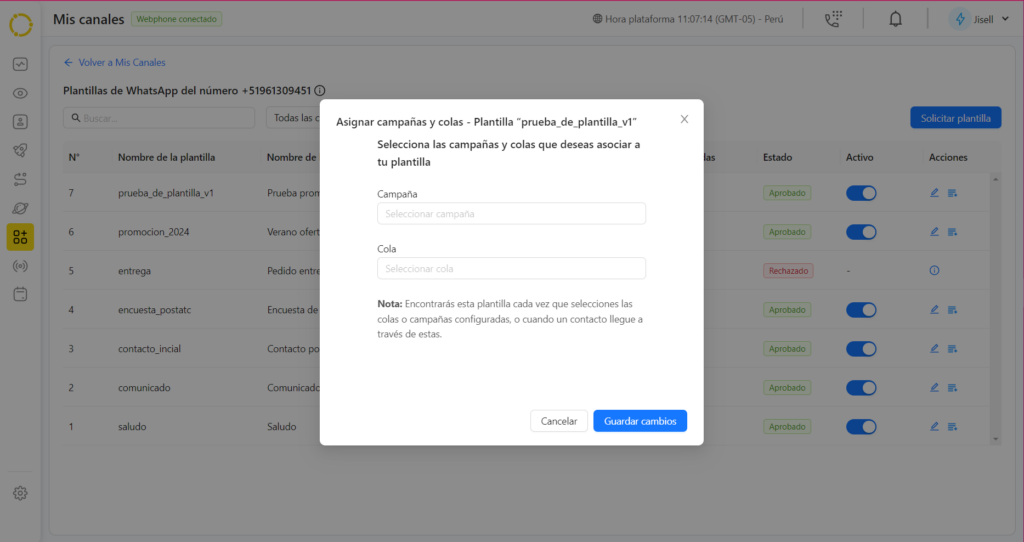Click the Buscar template search field
Viewport: 1024px width, 542px height.
click(x=159, y=118)
